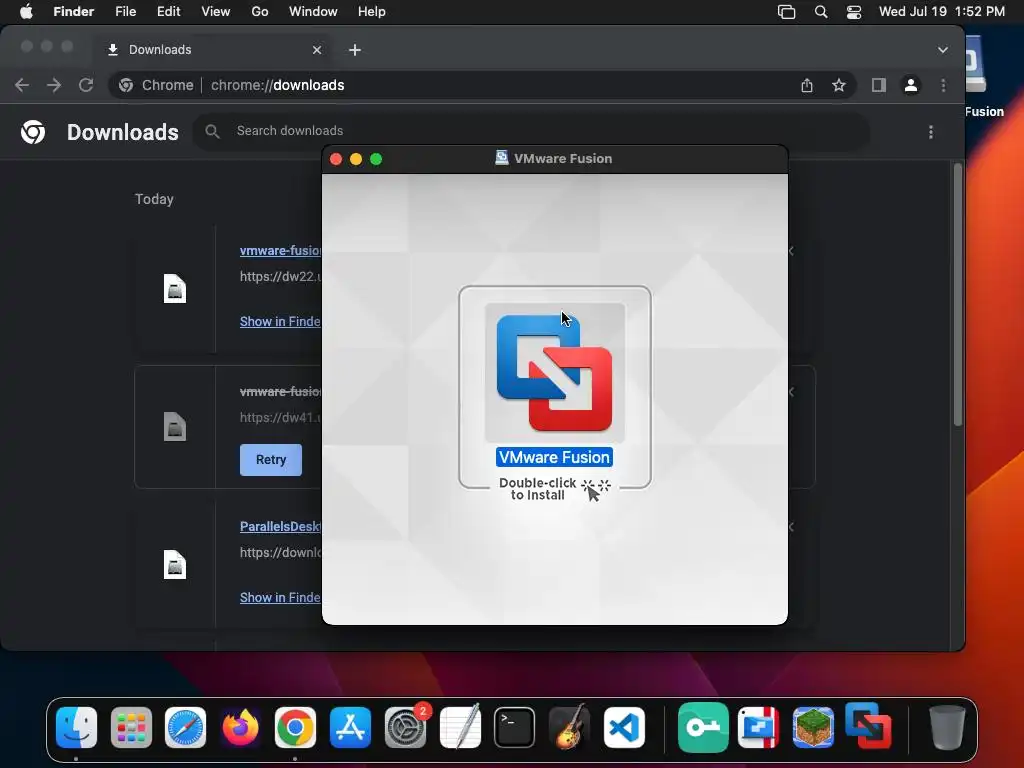Screen dimensions: 1024x768
Task: Open Finder from the Dock
Action: click(x=76, y=728)
